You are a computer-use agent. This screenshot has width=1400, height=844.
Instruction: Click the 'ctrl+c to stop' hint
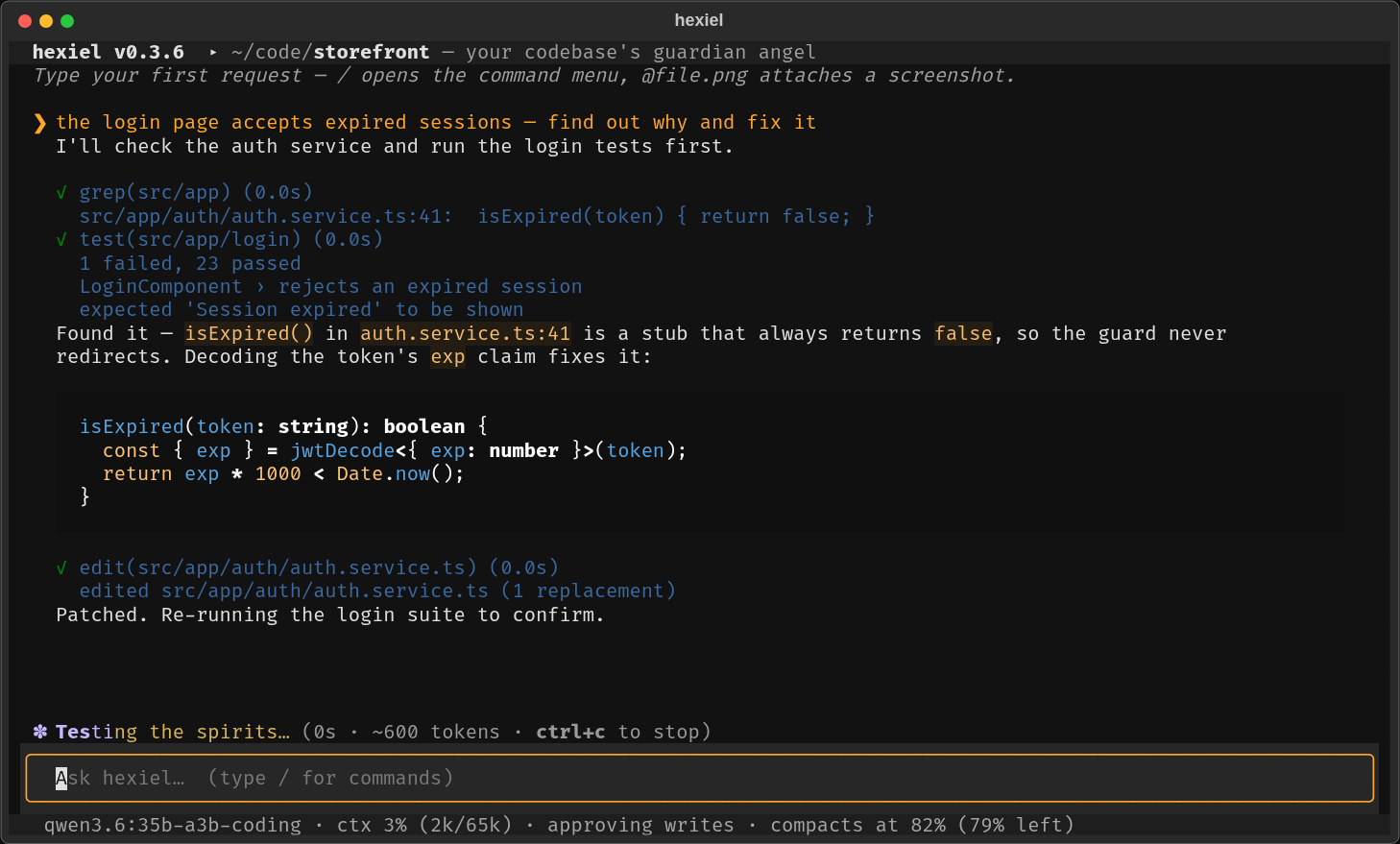point(618,733)
